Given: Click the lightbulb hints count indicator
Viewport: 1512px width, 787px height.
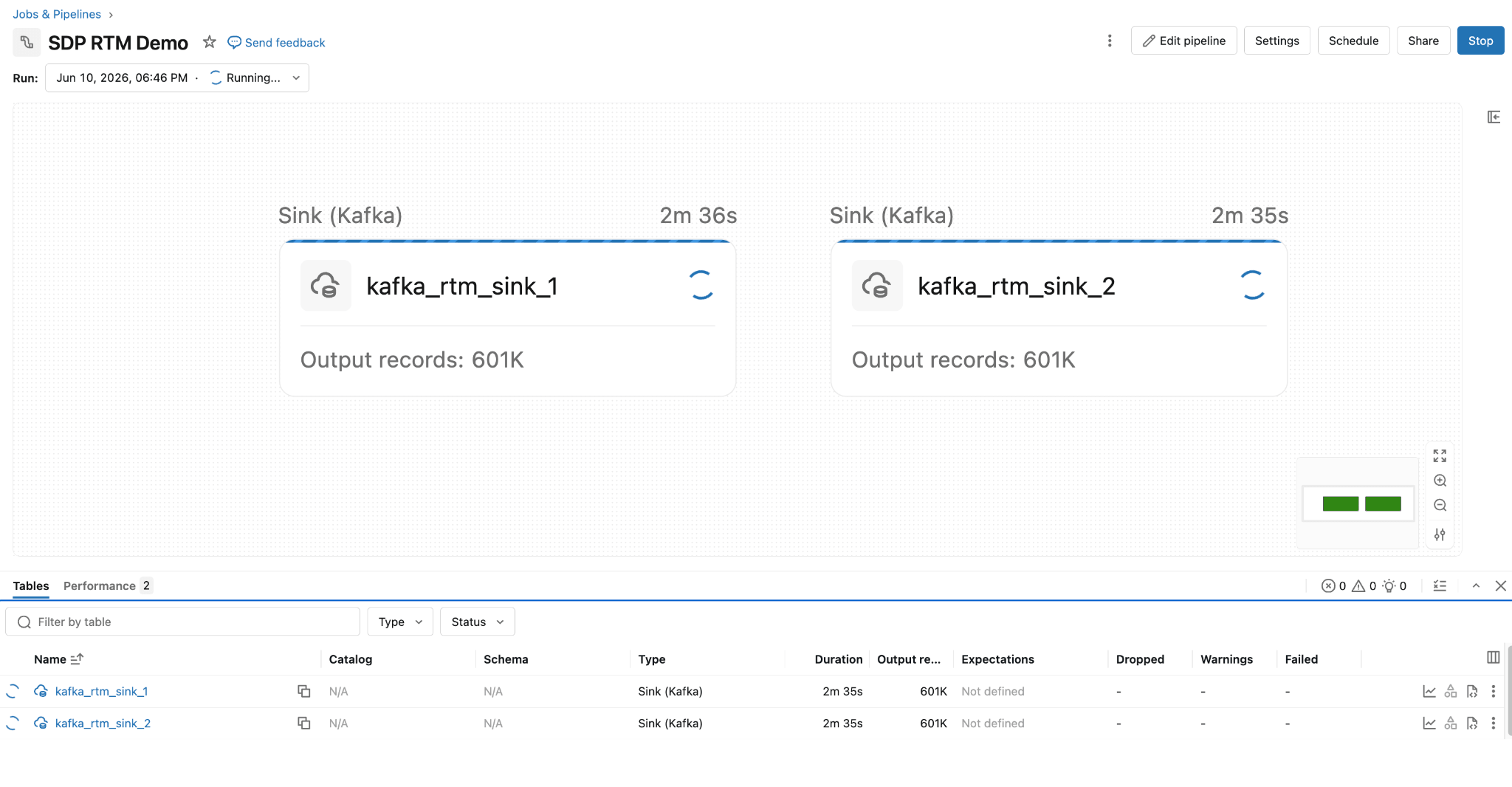Looking at the screenshot, I should (x=1394, y=585).
